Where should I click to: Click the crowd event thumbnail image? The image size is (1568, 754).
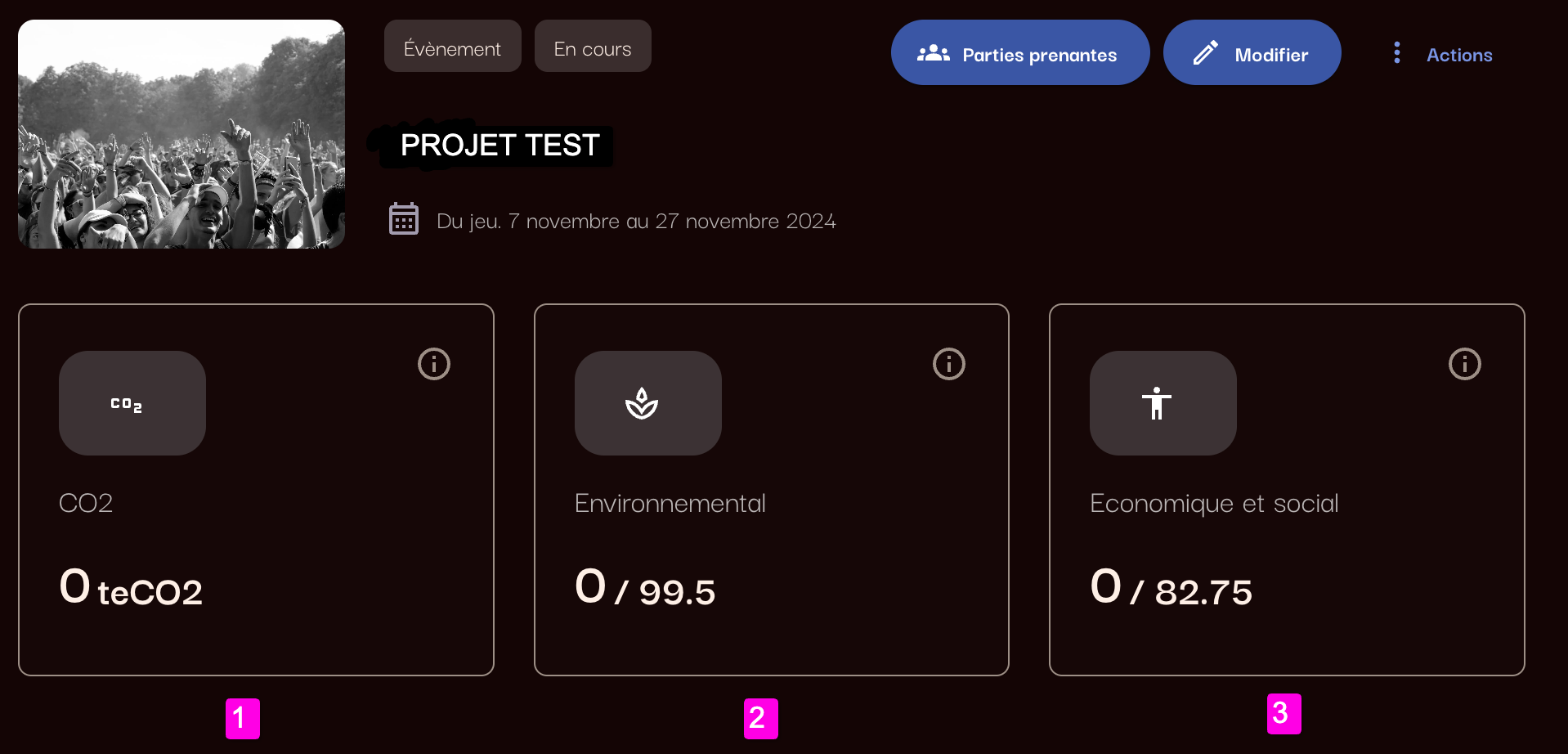[181, 134]
